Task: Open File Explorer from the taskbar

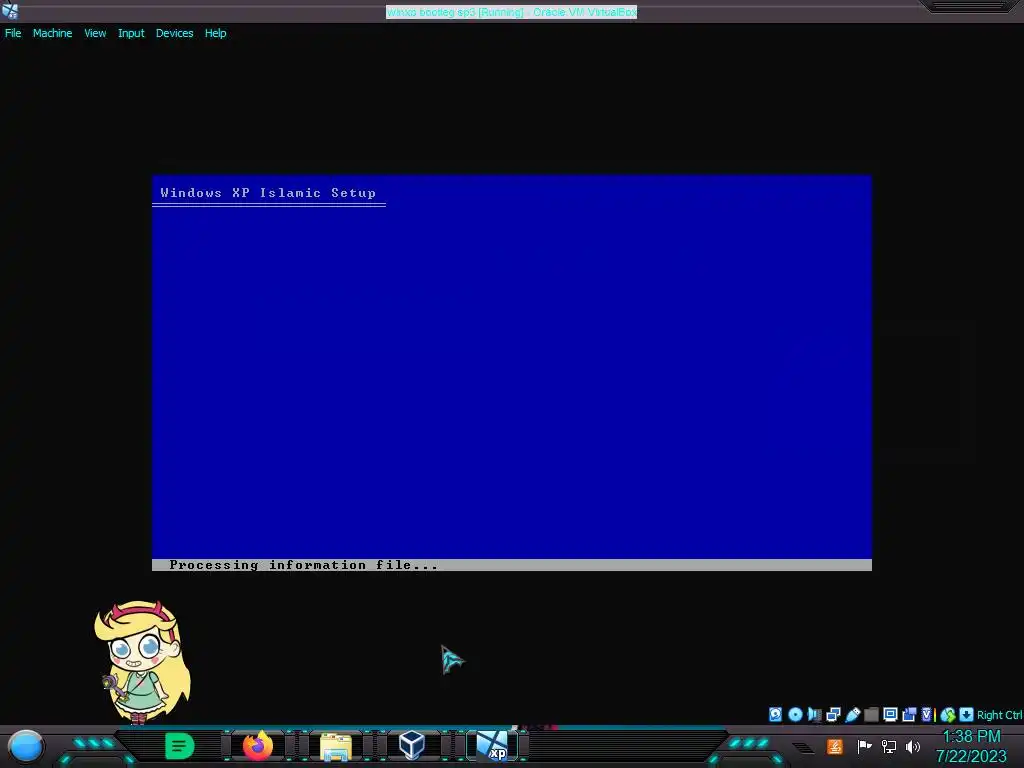Action: click(x=336, y=746)
